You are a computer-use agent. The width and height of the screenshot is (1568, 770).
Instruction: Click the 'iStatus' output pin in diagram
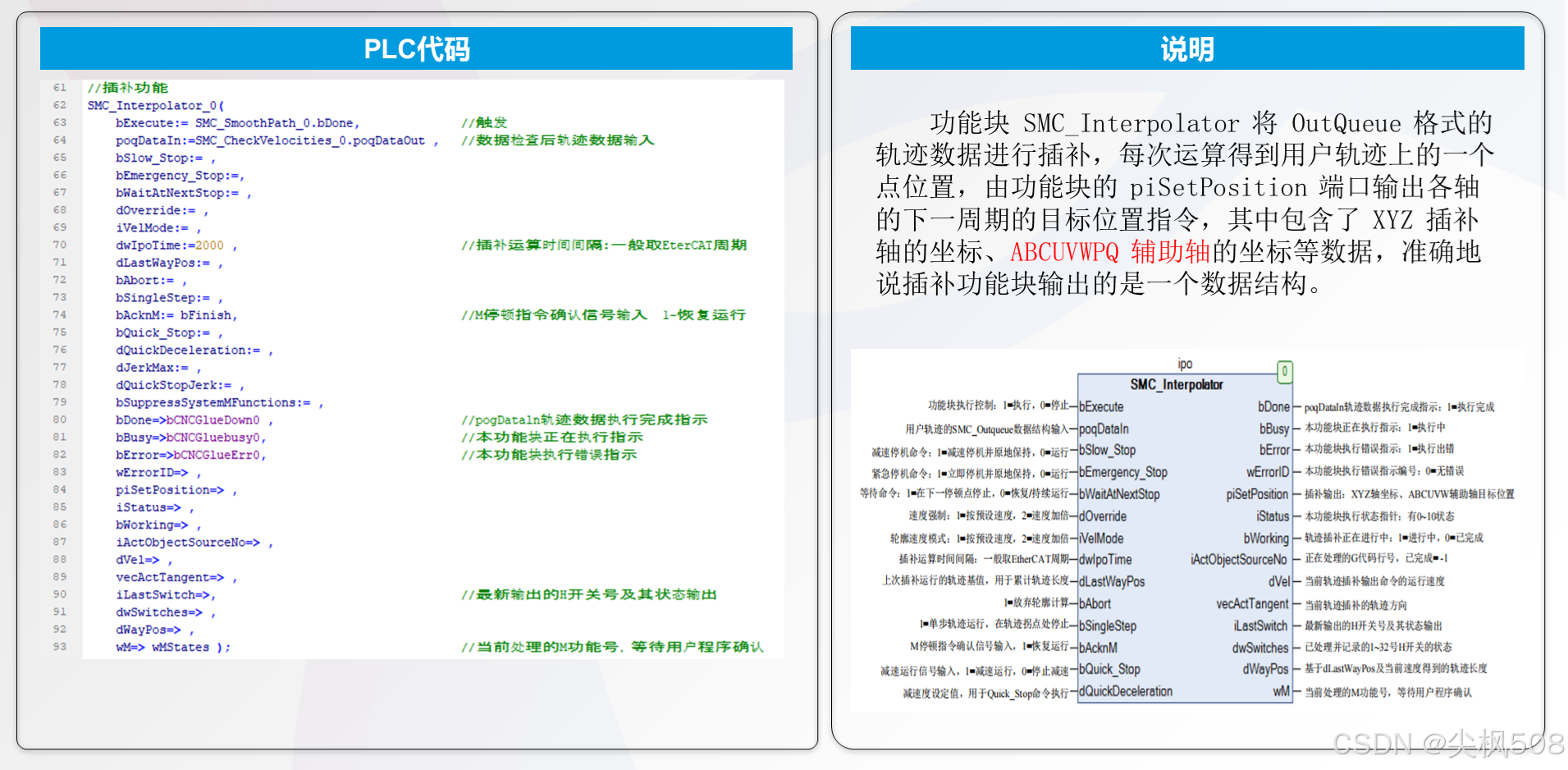click(x=1273, y=516)
